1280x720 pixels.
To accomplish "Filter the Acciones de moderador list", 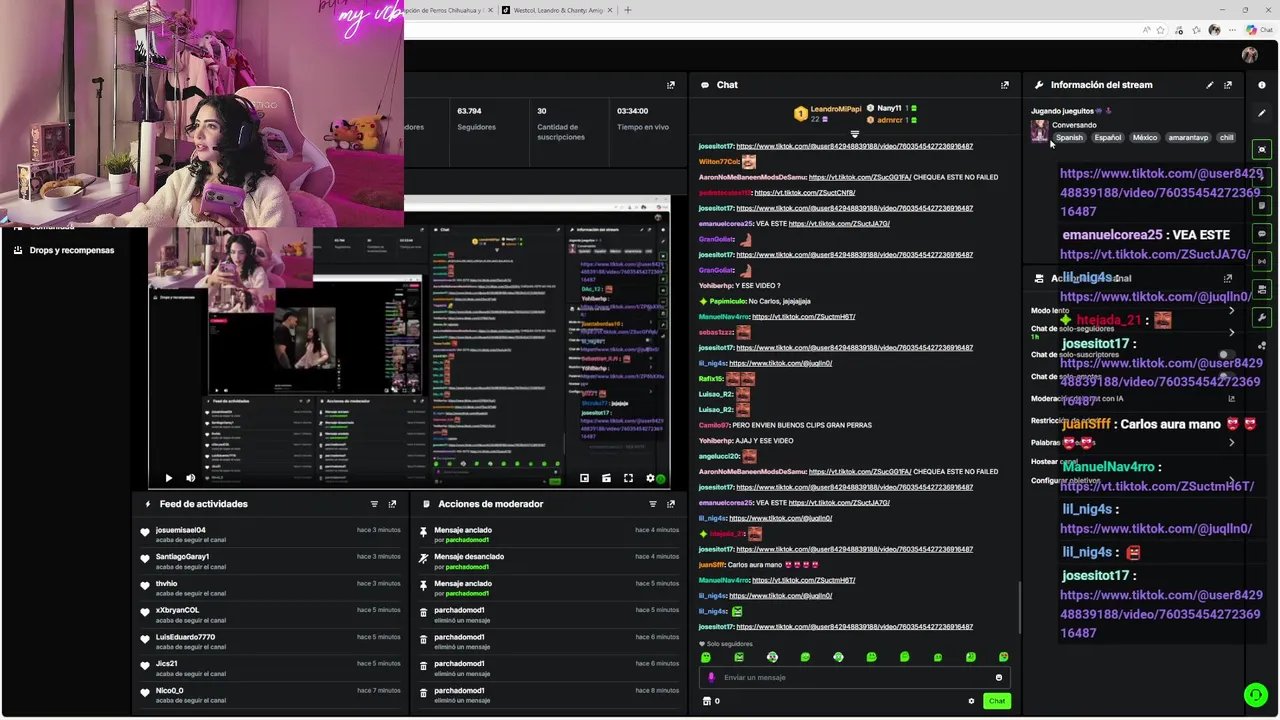I will [653, 504].
